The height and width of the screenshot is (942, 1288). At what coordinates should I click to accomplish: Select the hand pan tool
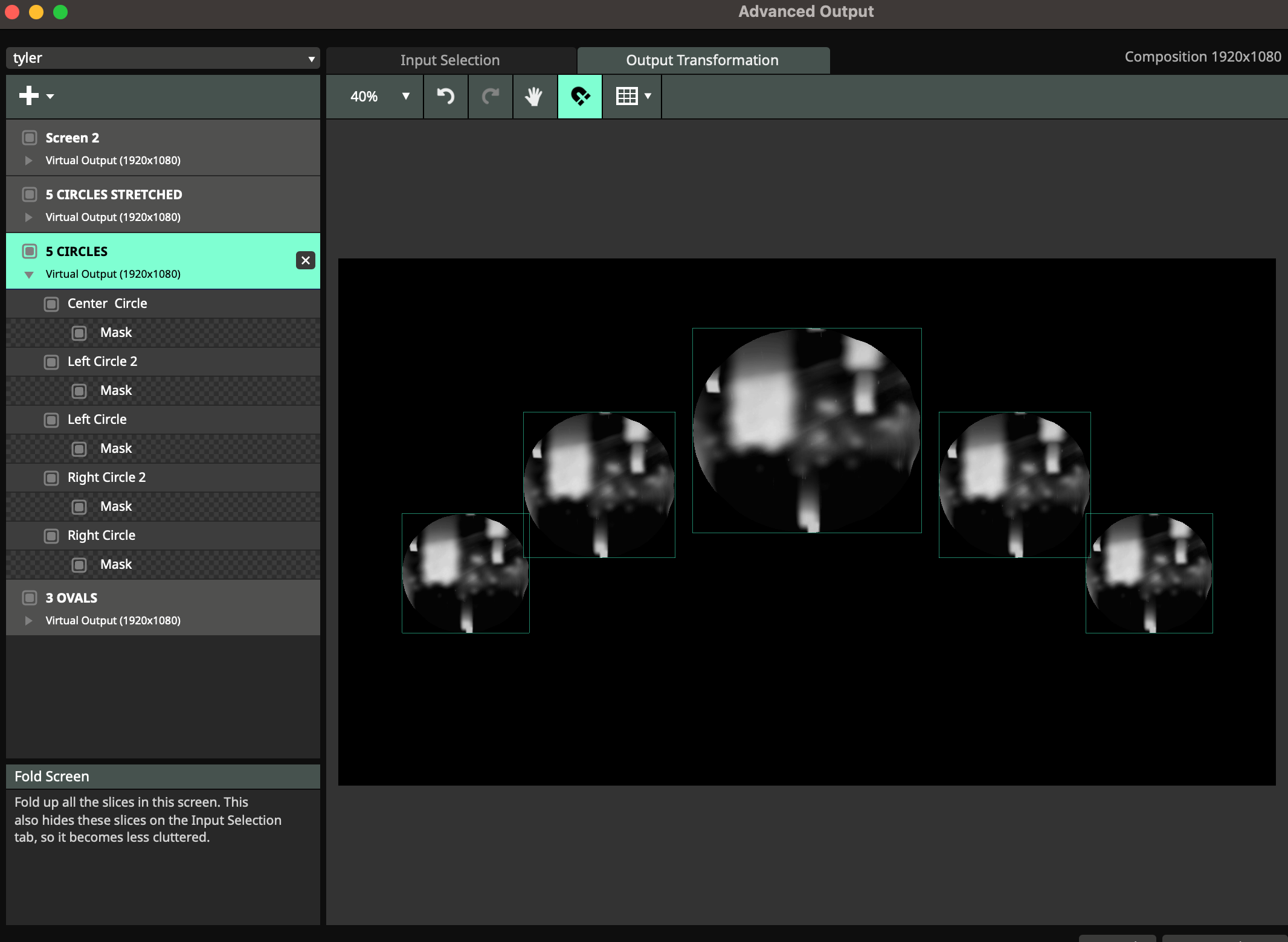click(x=534, y=96)
